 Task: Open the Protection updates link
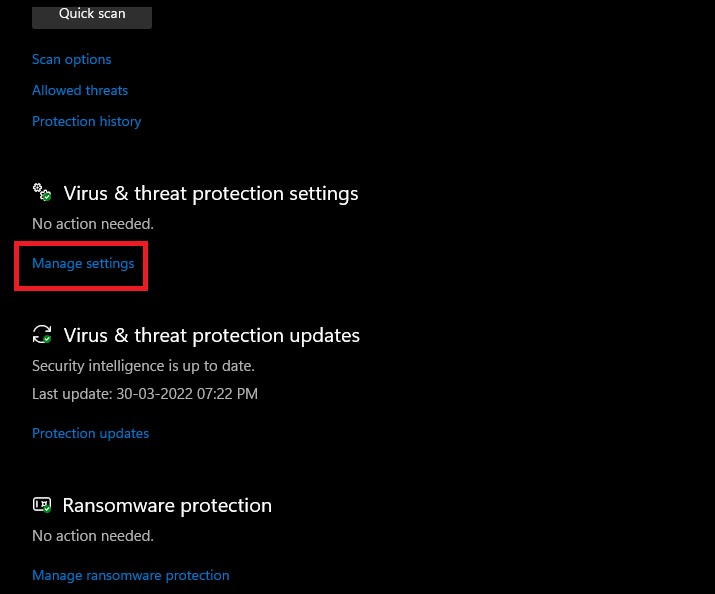tap(91, 433)
